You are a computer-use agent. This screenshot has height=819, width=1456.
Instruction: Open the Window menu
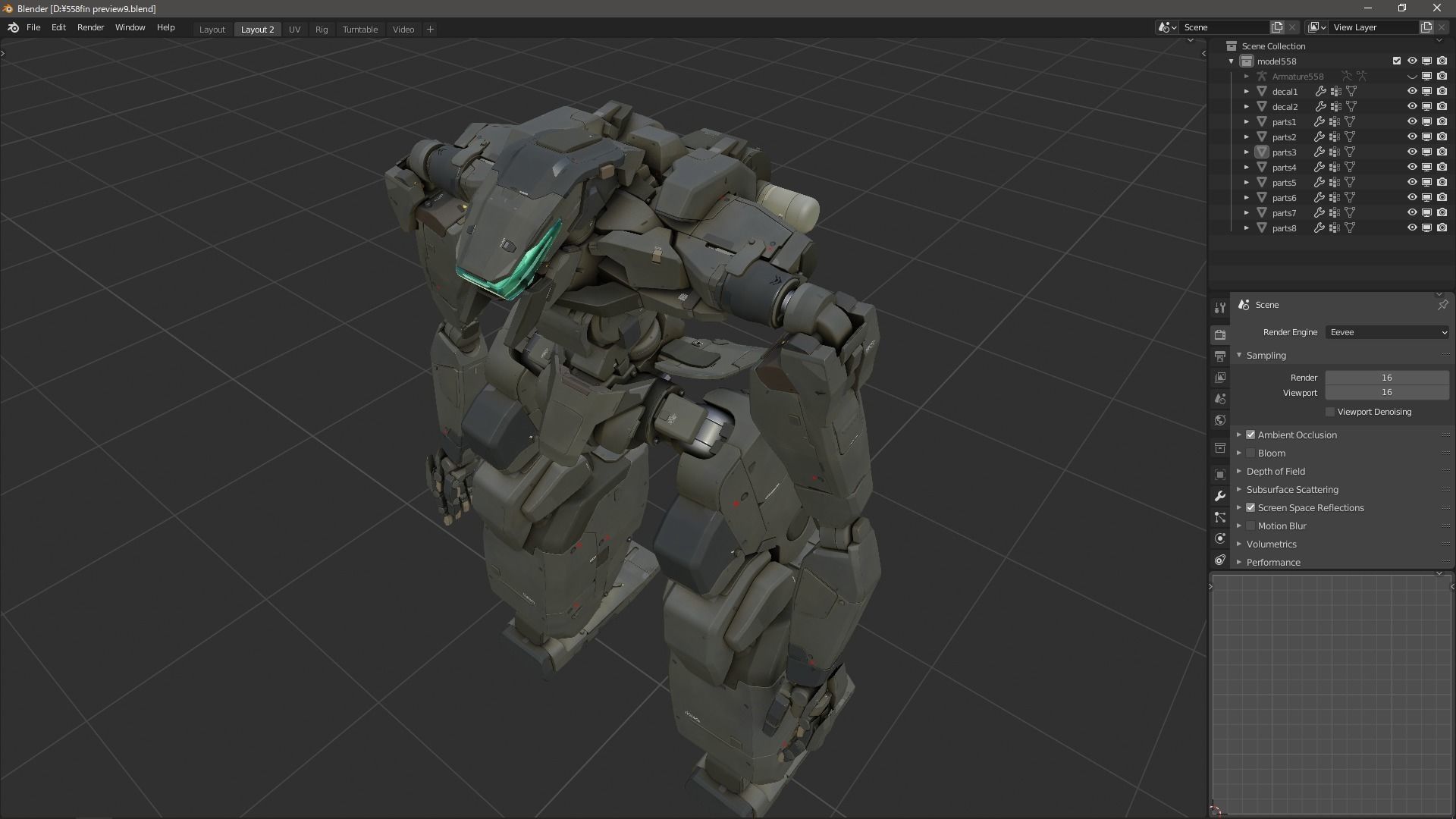click(130, 27)
